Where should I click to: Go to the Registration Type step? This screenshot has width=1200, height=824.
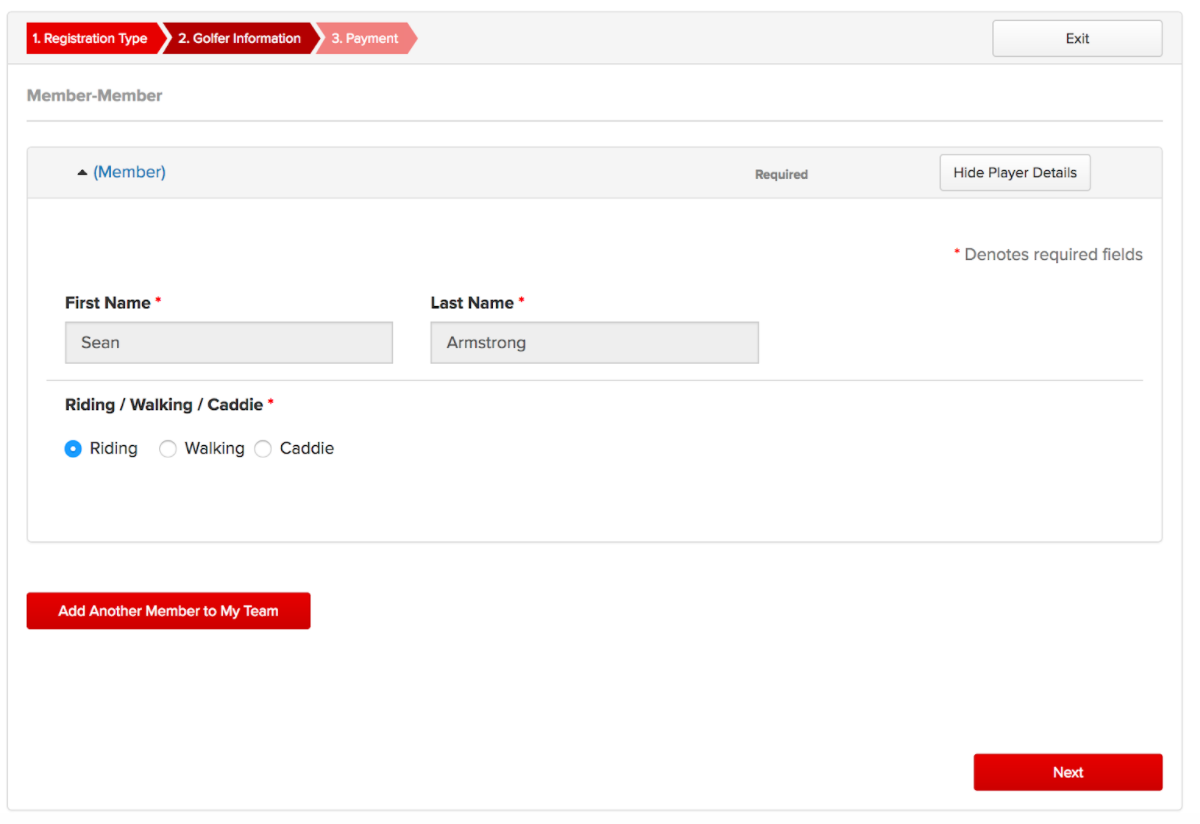(x=92, y=39)
